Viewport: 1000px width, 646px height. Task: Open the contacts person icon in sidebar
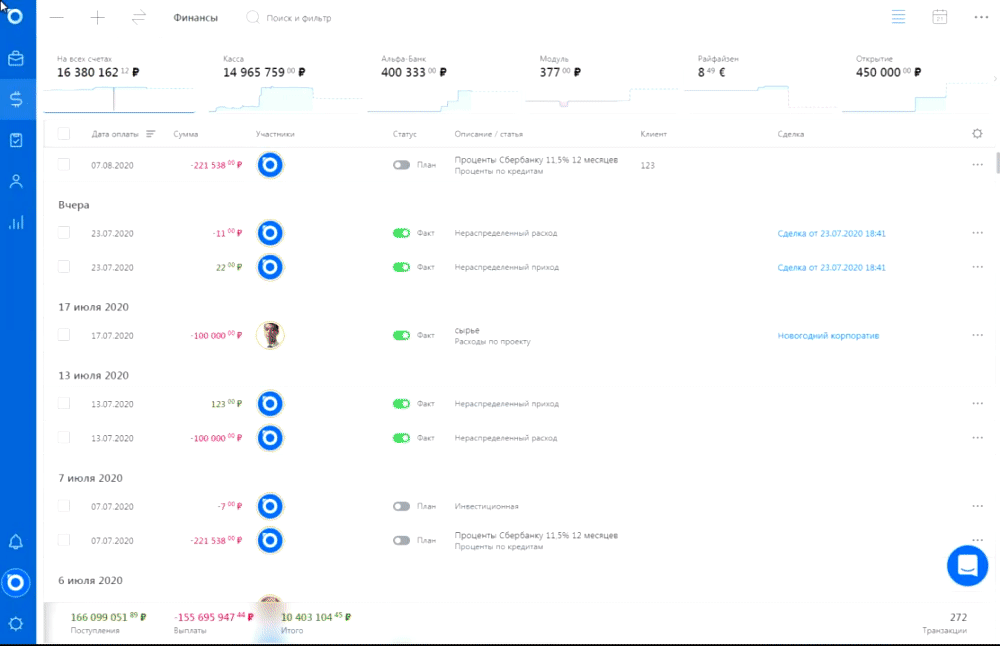(x=16, y=182)
